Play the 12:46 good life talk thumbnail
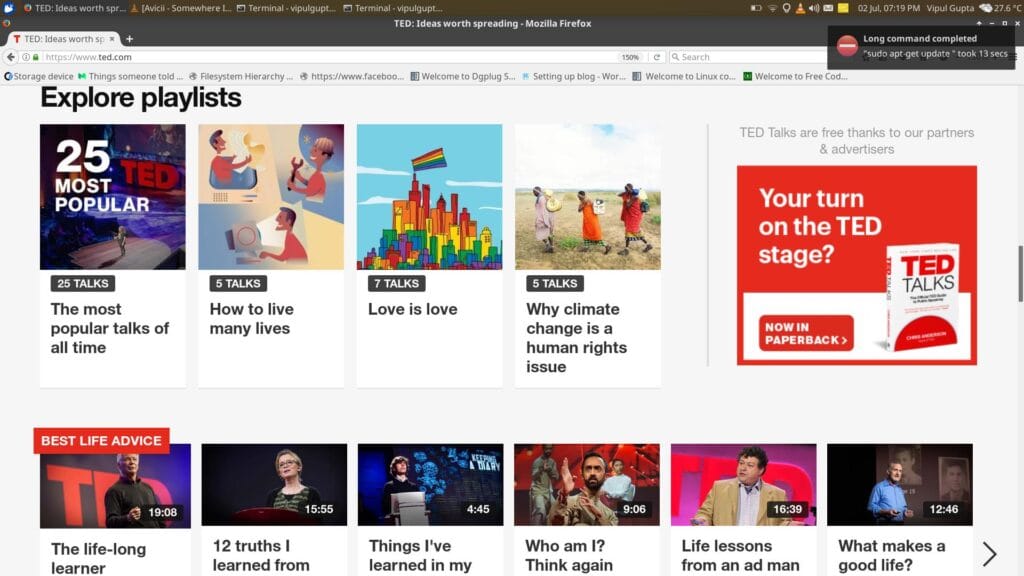The height and width of the screenshot is (576, 1024). coord(900,485)
